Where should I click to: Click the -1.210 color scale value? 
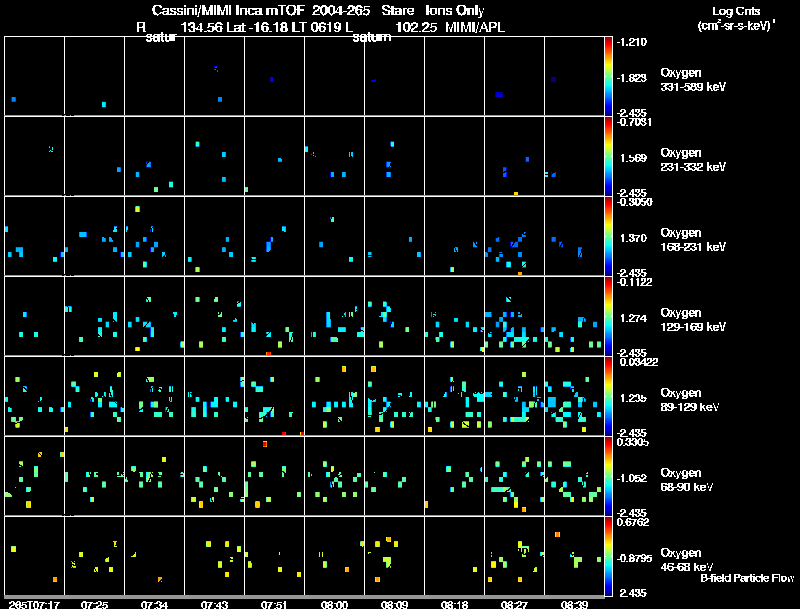coord(632,42)
